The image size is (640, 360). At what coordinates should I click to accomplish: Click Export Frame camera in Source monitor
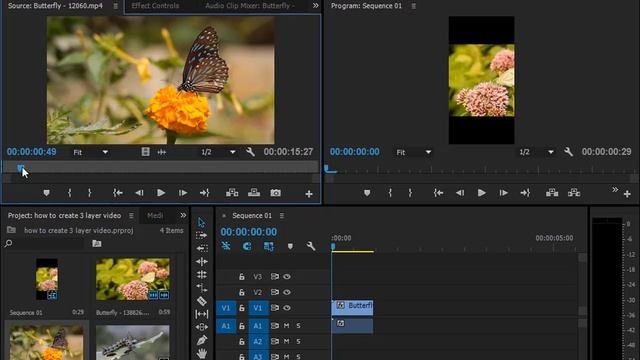coord(276,193)
